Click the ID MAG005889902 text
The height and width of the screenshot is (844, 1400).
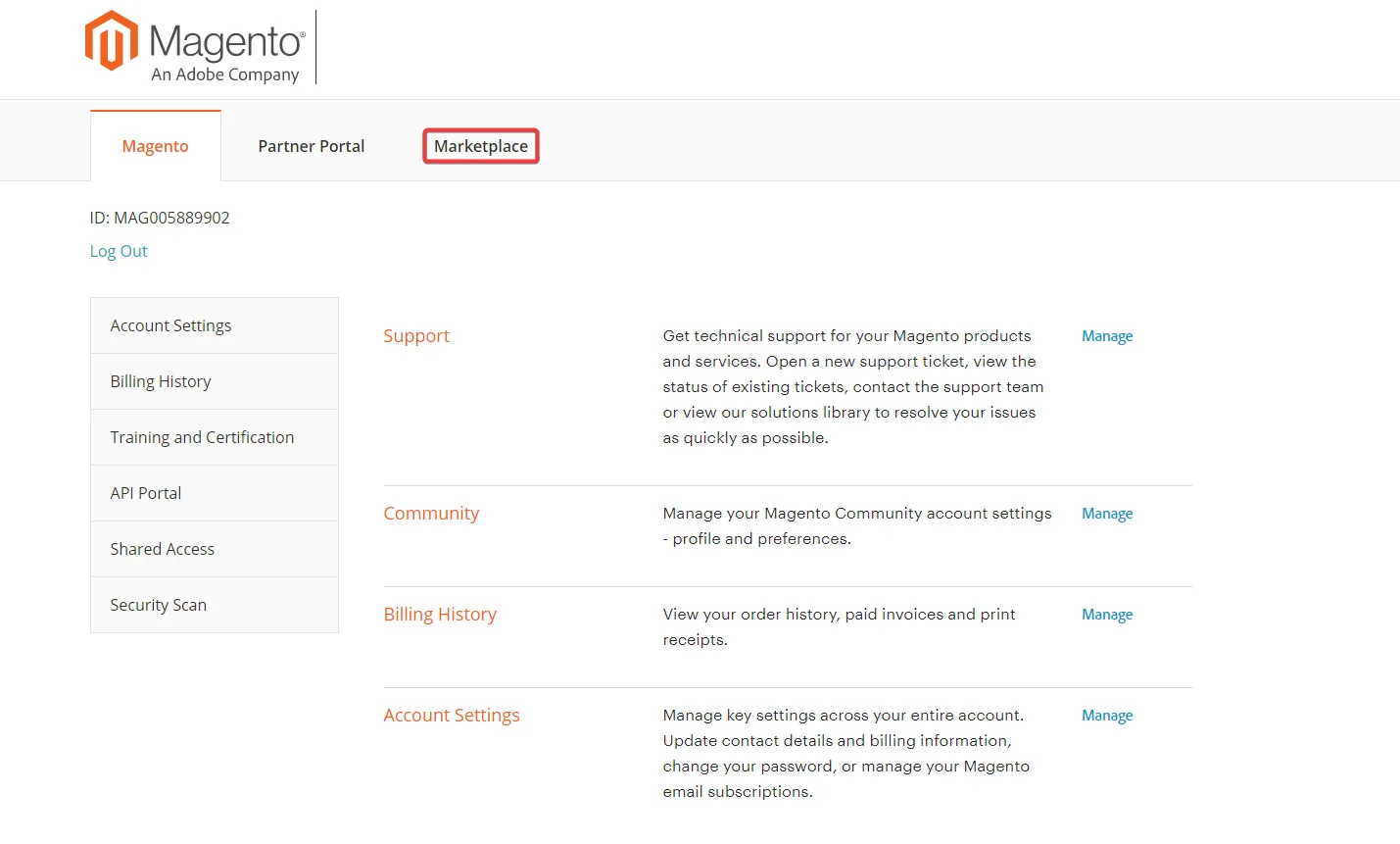coord(160,218)
